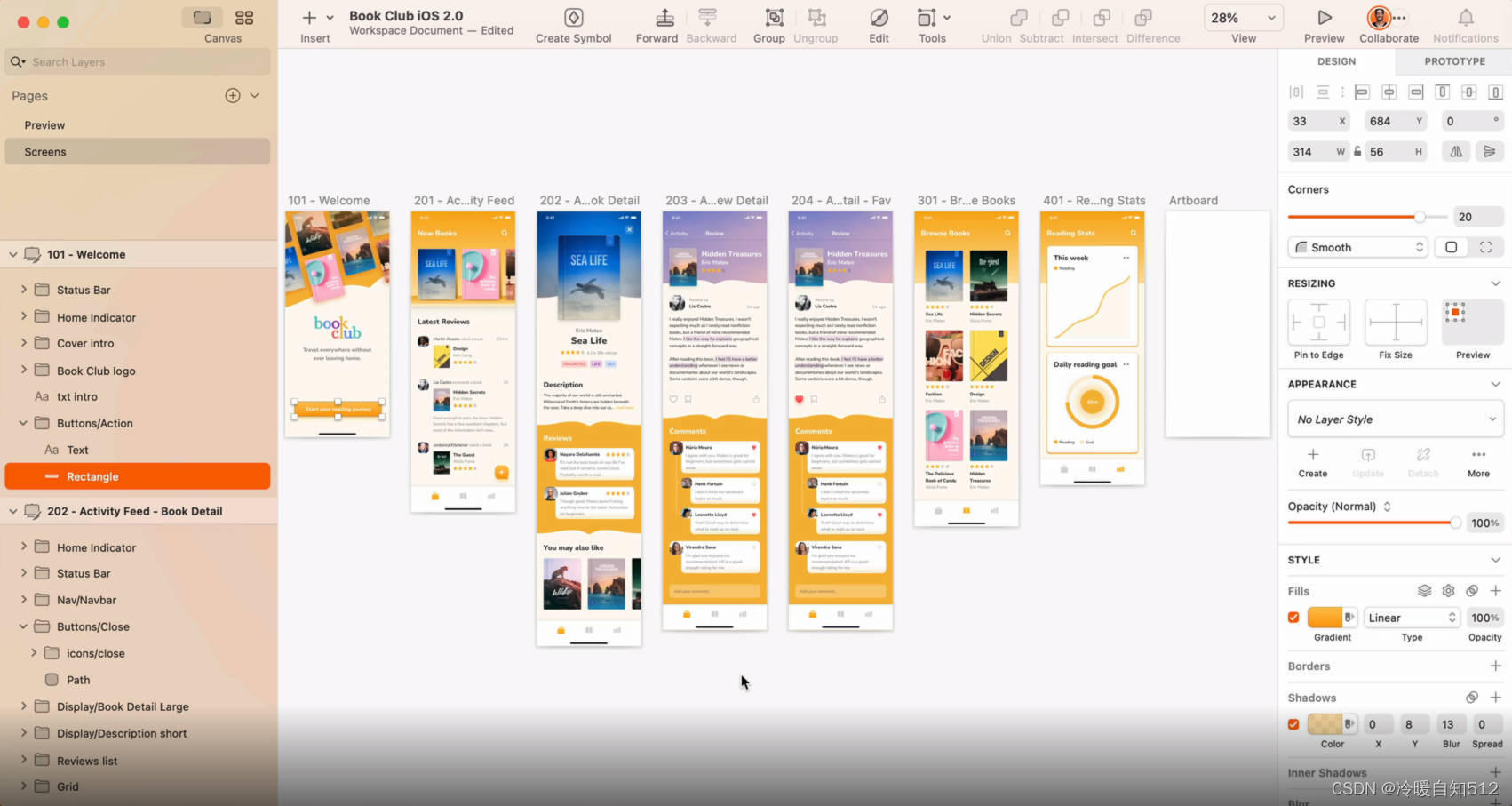Select the Screens page
The height and width of the screenshot is (806, 1512).
(138, 152)
